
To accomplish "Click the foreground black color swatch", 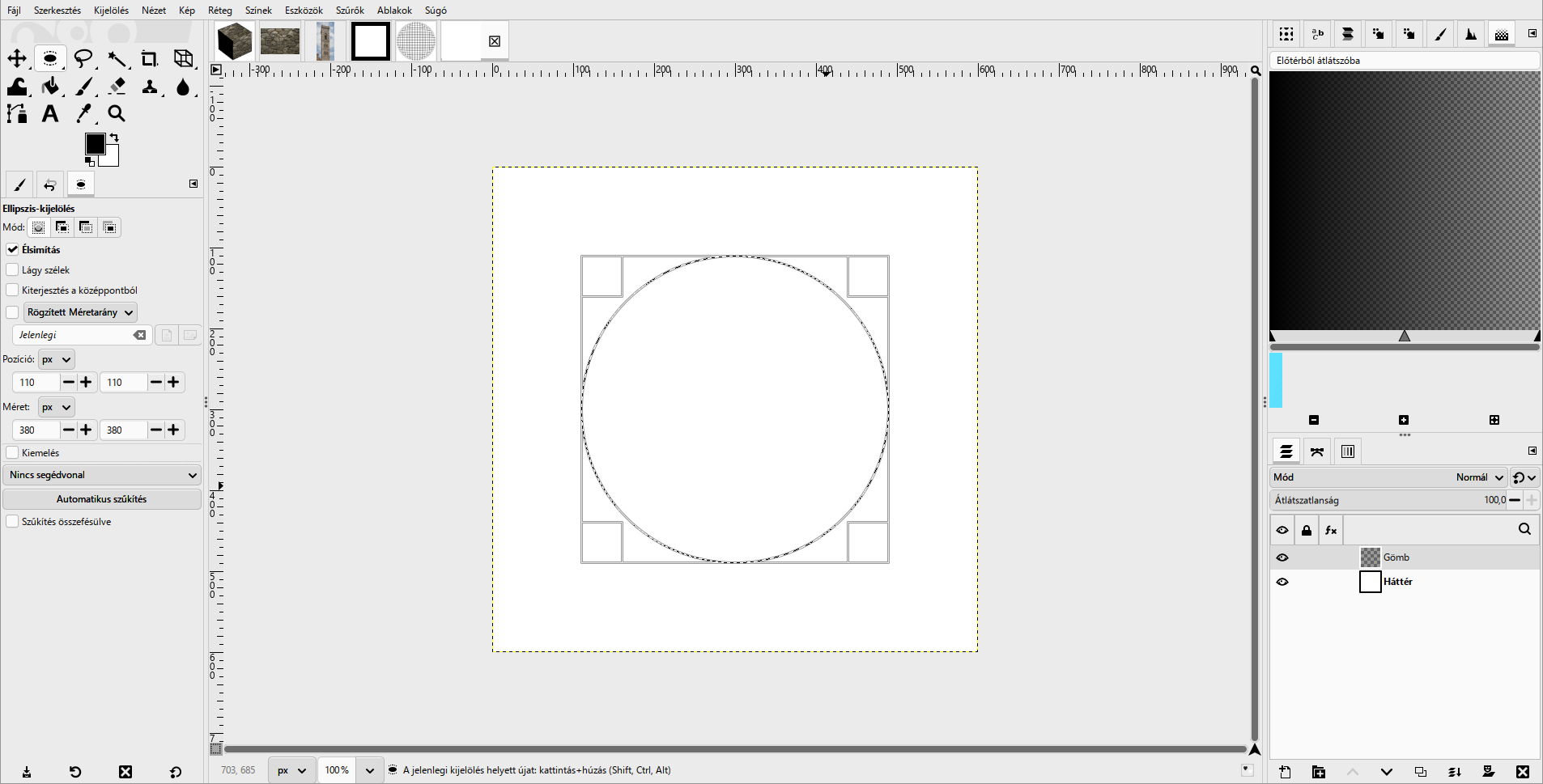I will click(94, 143).
